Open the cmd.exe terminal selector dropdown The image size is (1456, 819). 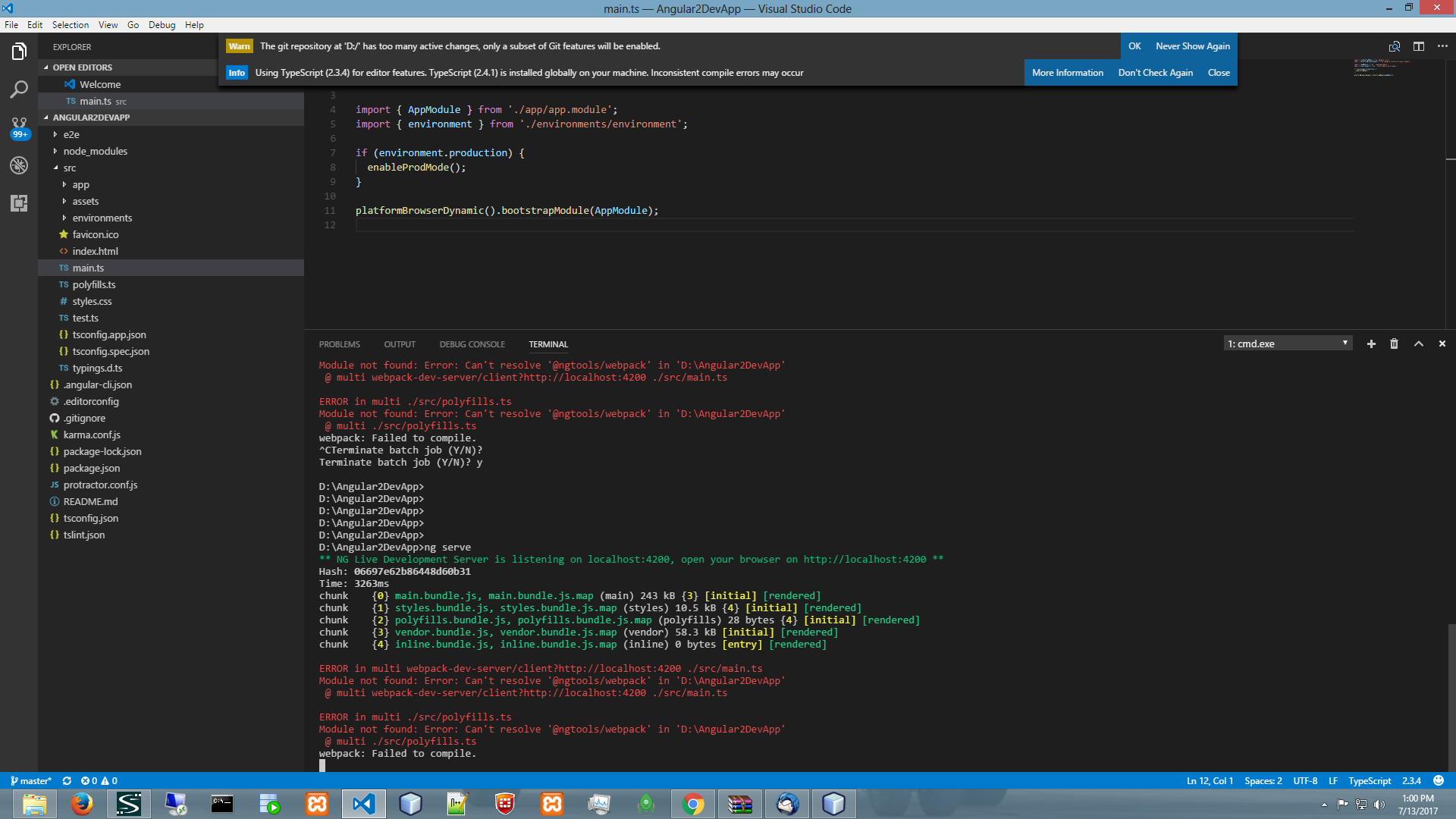point(1287,344)
